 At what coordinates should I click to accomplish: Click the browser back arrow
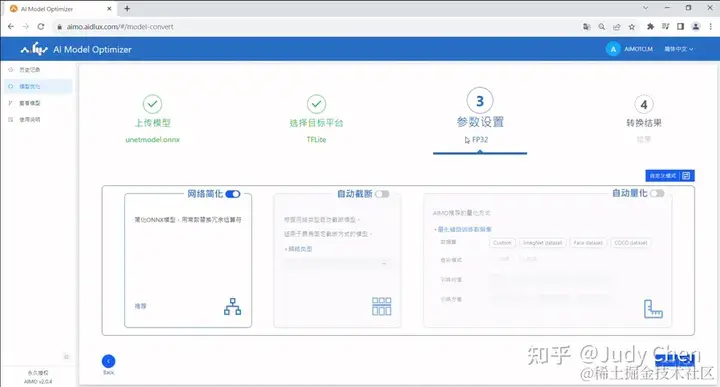[11, 27]
